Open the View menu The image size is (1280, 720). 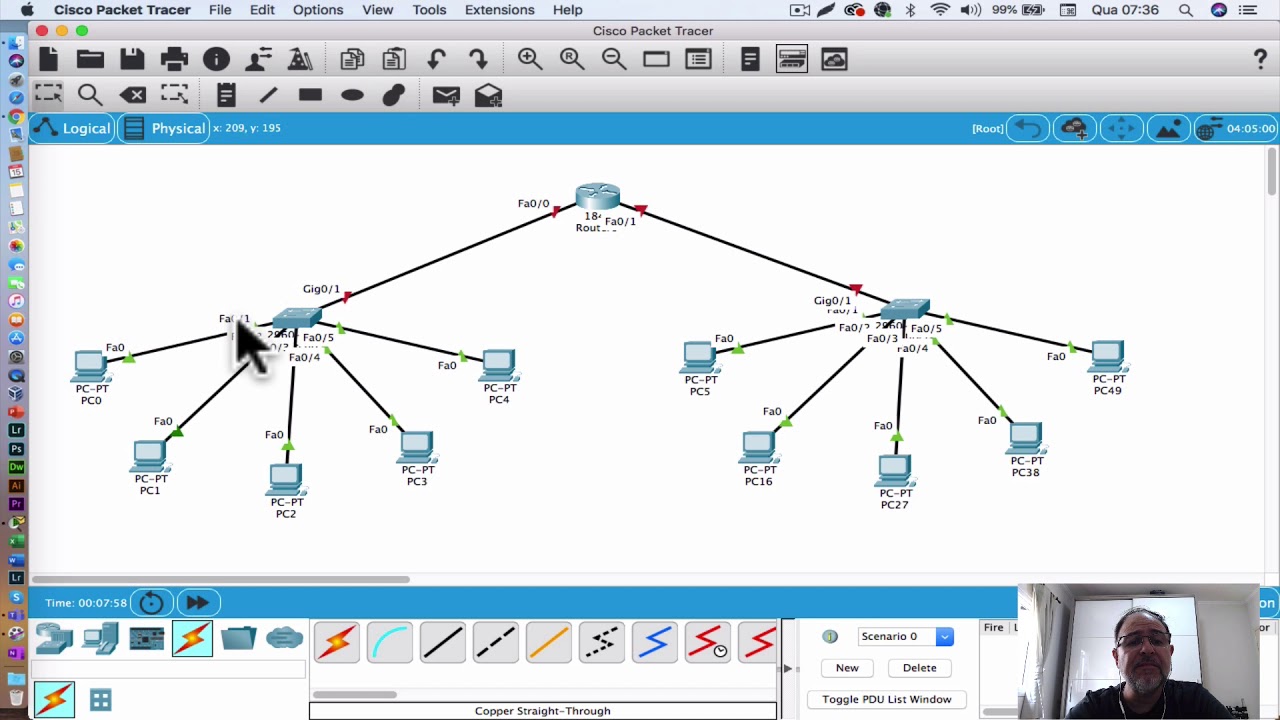pyautogui.click(x=377, y=10)
